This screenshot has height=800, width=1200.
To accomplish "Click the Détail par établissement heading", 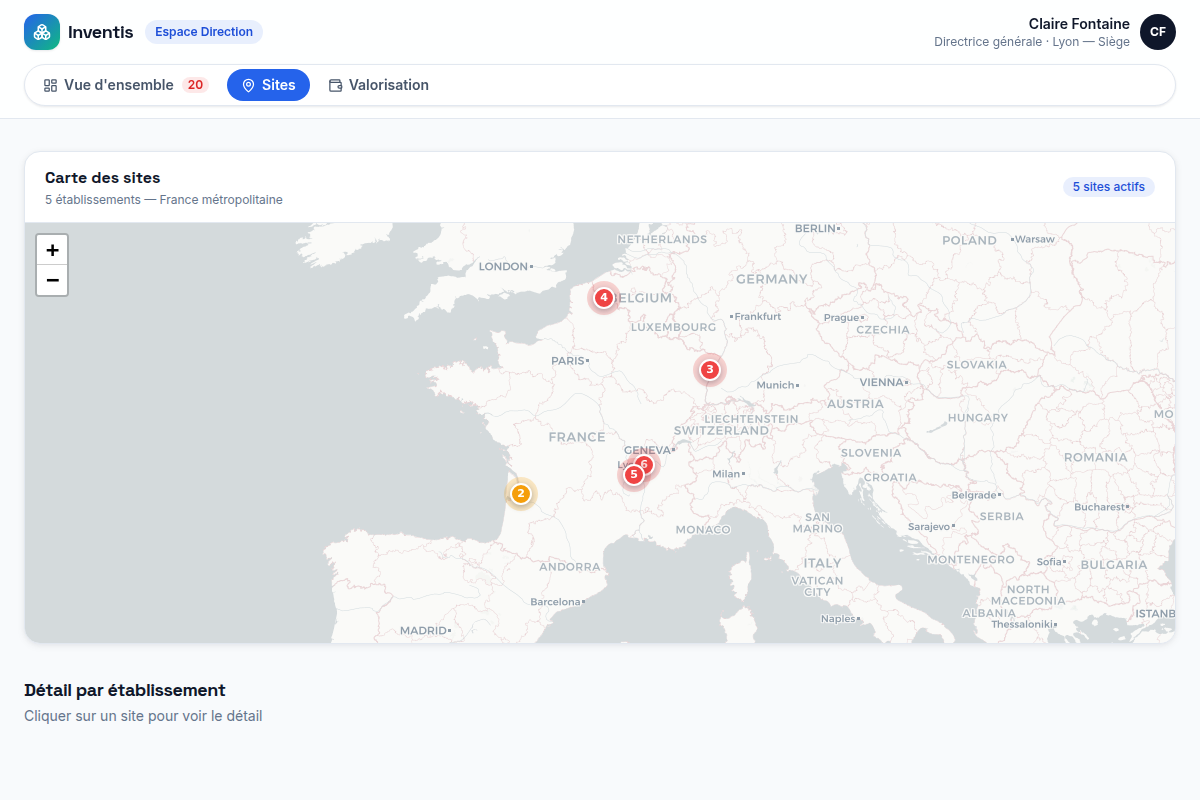I will coord(125,690).
